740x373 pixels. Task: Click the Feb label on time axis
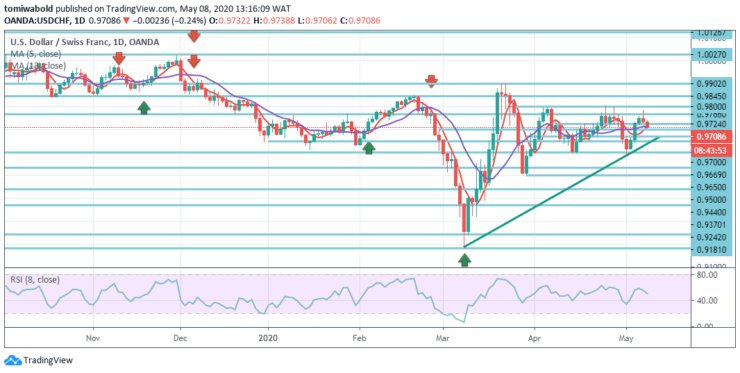point(360,338)
